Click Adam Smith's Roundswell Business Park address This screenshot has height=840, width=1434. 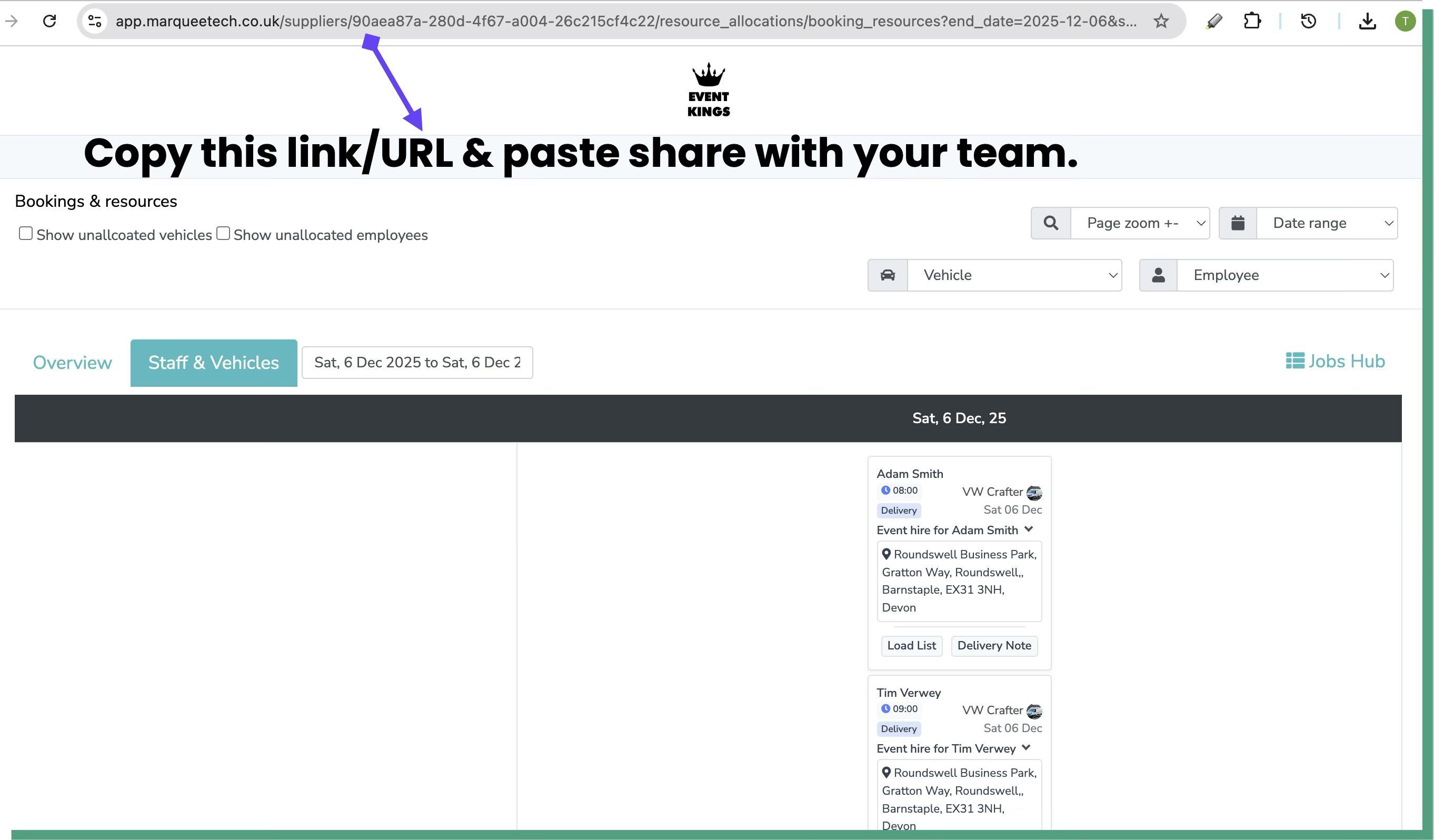coord(959,581)
